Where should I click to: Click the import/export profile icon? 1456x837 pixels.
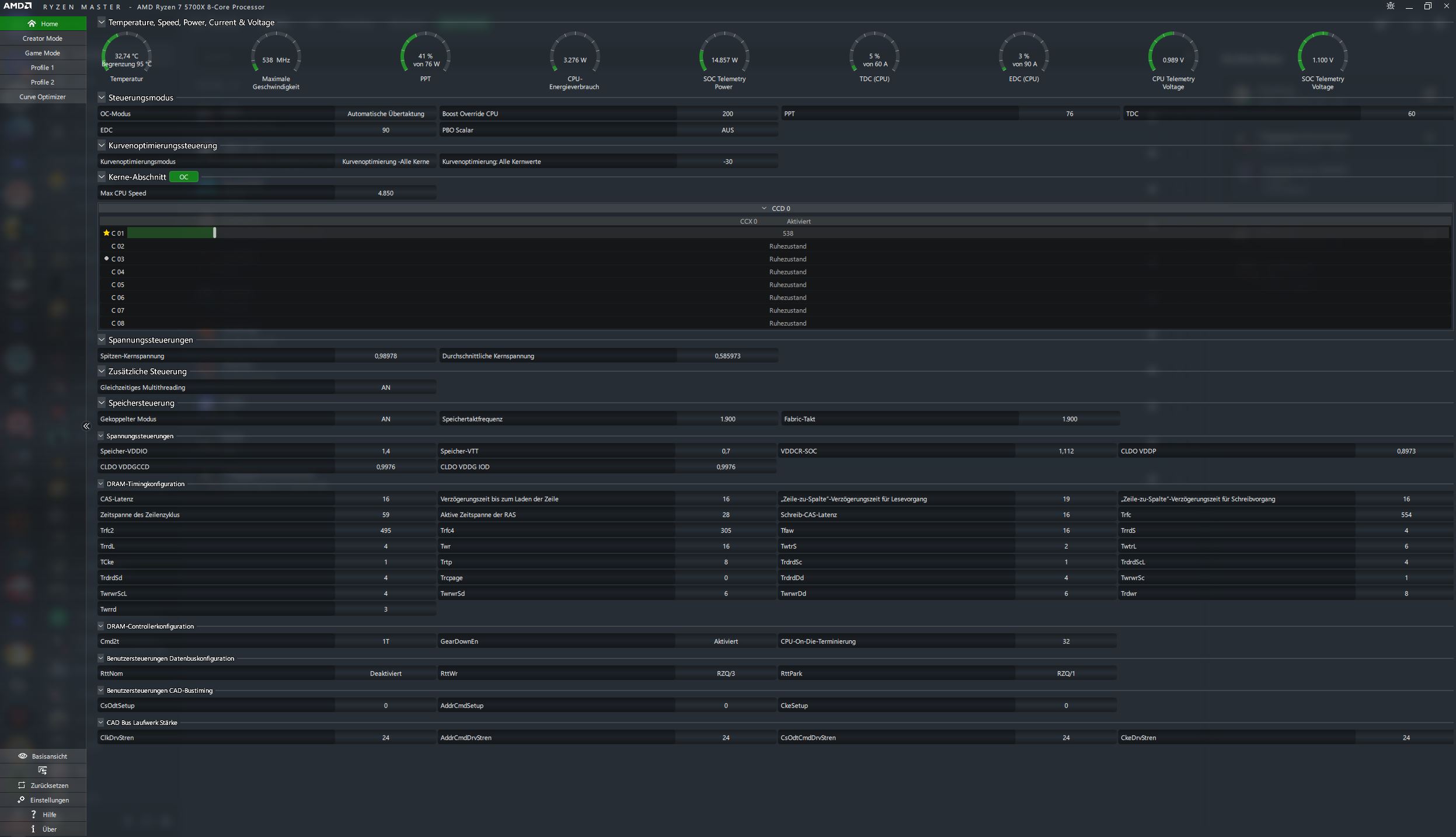(x=43, y=770)
